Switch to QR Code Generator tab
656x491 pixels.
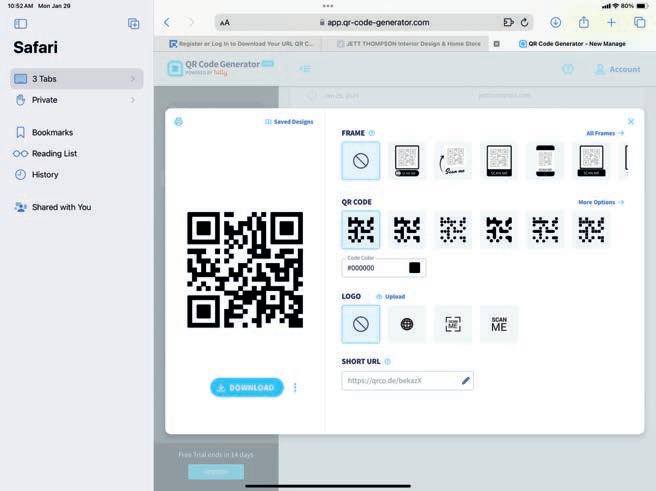tap(572, 43)
